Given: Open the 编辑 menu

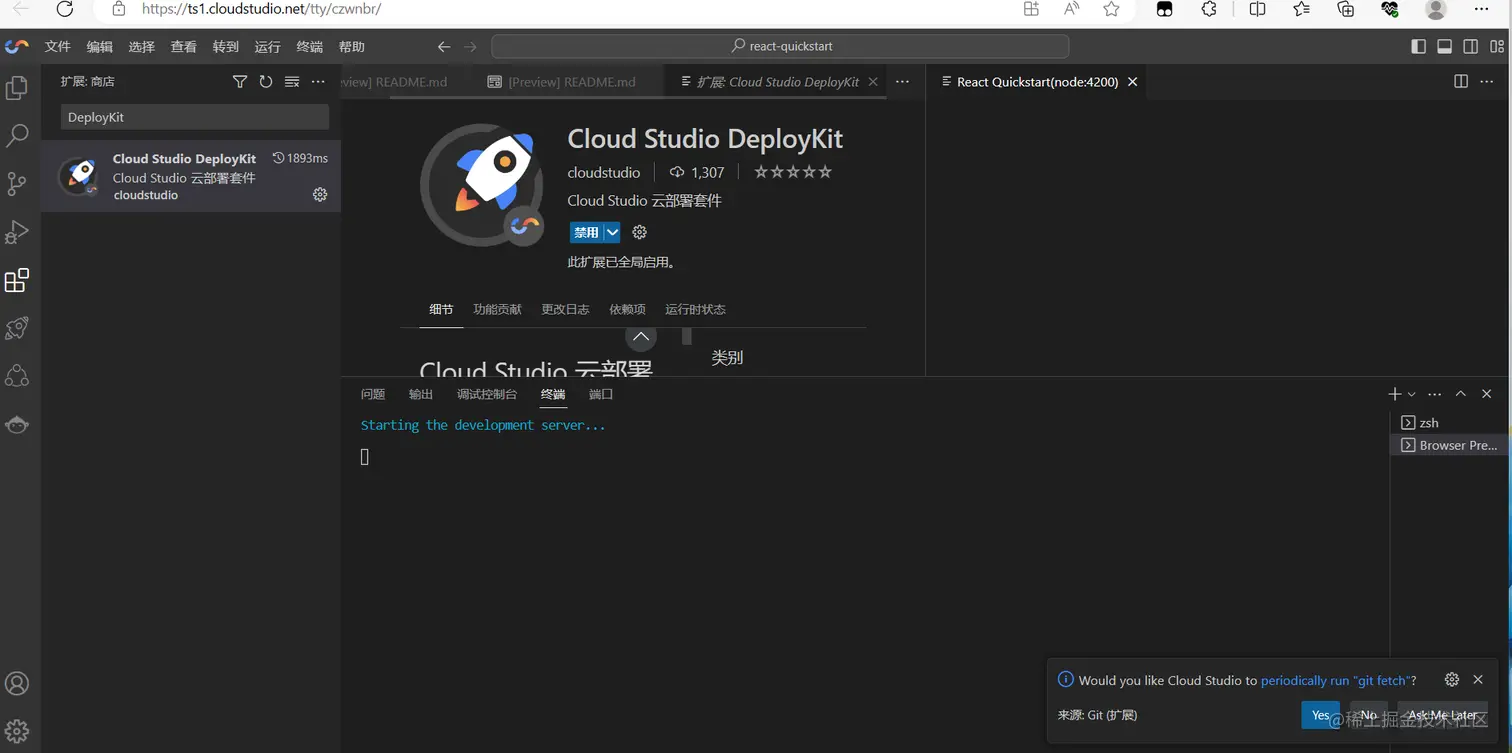Looking at the screenshot, I should click(100, 46).
